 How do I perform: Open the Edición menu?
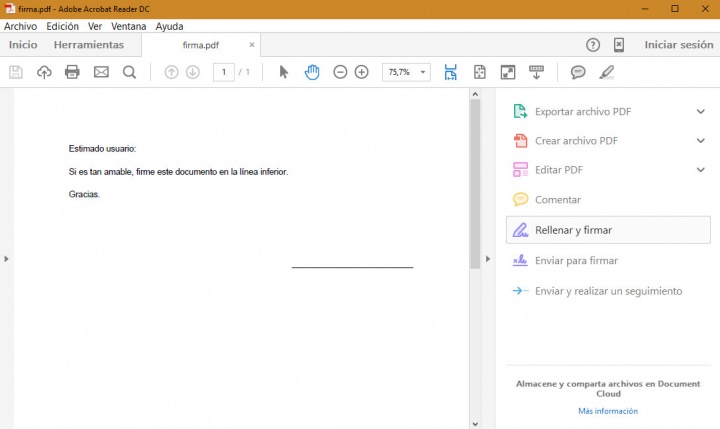click(x=62, y=26)
